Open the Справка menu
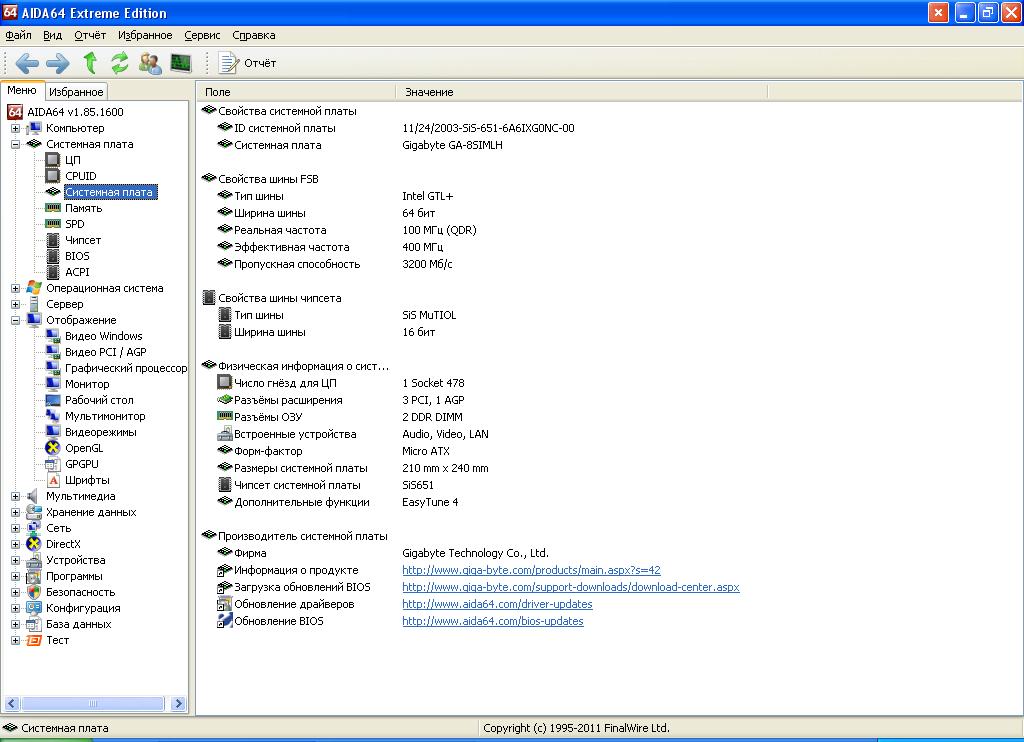Image resolution: width=1024 pixels, height=742 pixels. click(x=253, y=35)
